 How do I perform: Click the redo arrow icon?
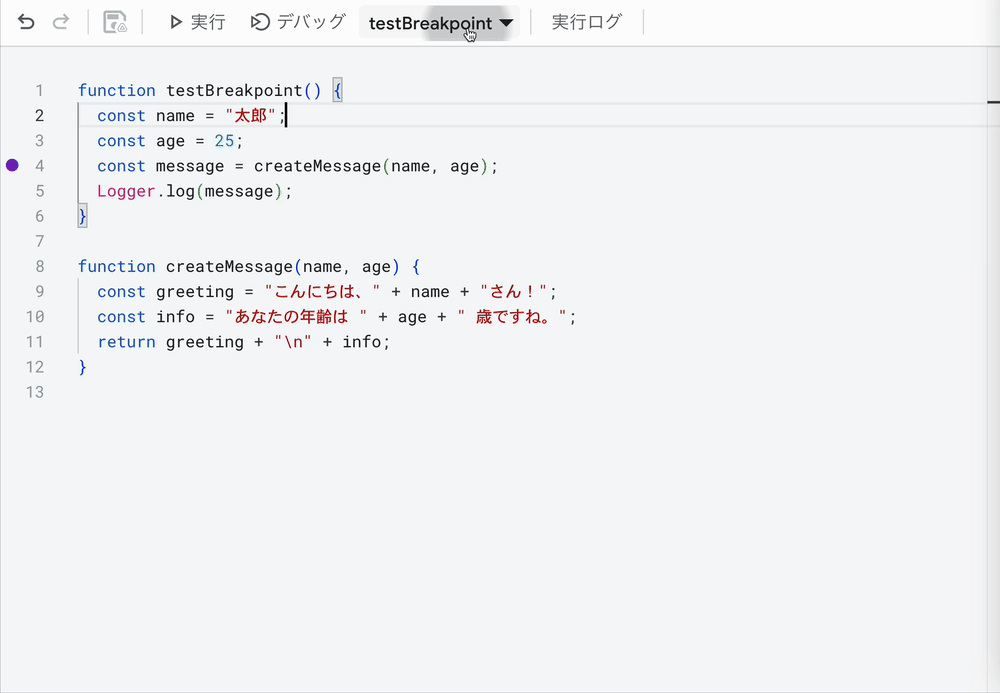pos(61,22)
